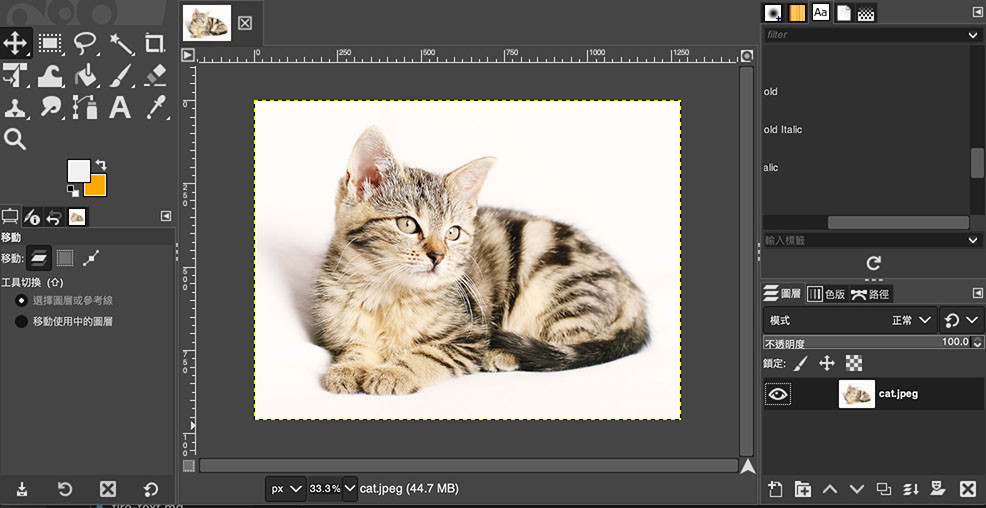Open the Brushes tab
The image size is (986, 508).
(x=773, y=13)
